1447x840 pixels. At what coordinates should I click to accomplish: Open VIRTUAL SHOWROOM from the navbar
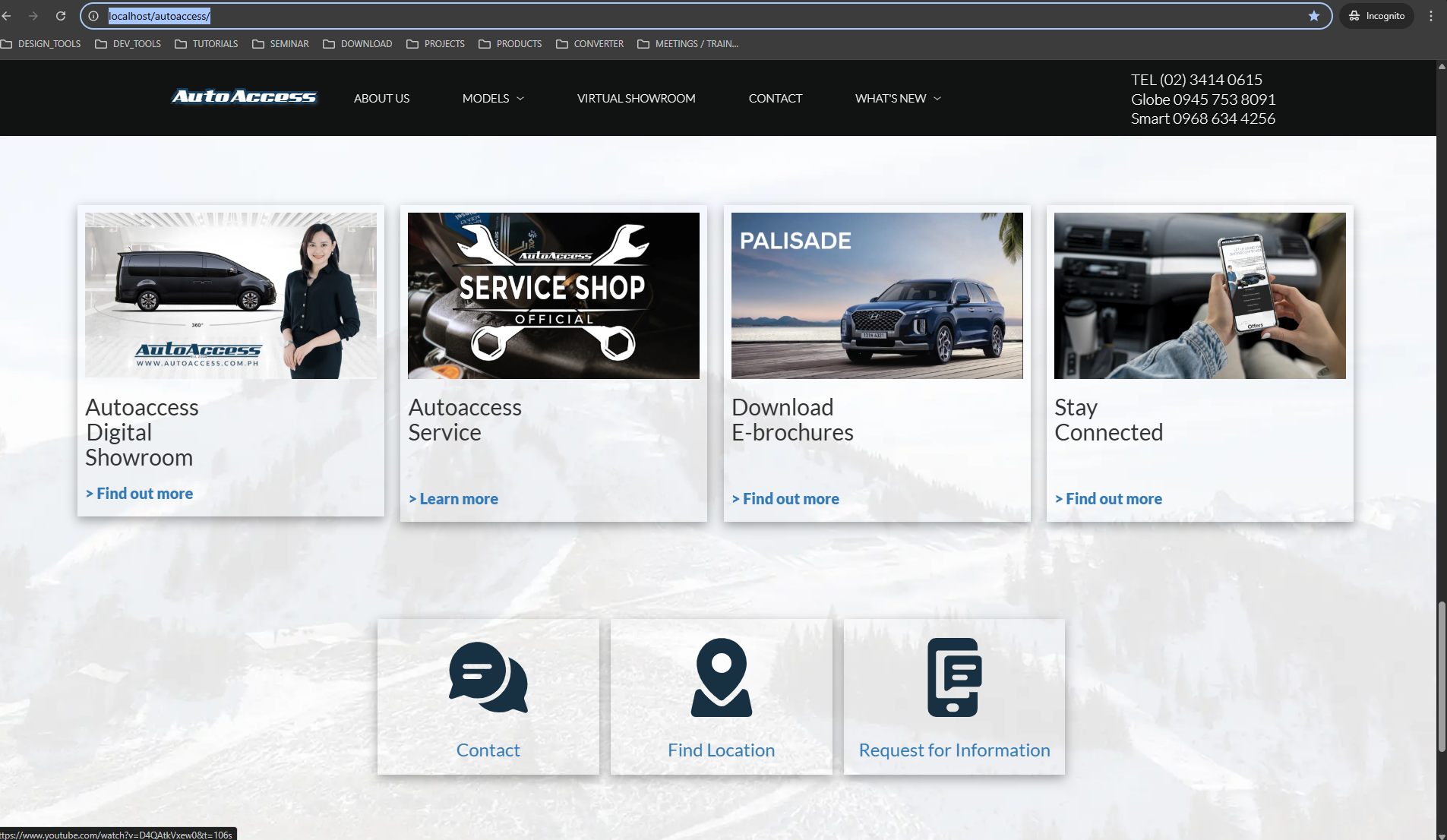tap(637, 99)
